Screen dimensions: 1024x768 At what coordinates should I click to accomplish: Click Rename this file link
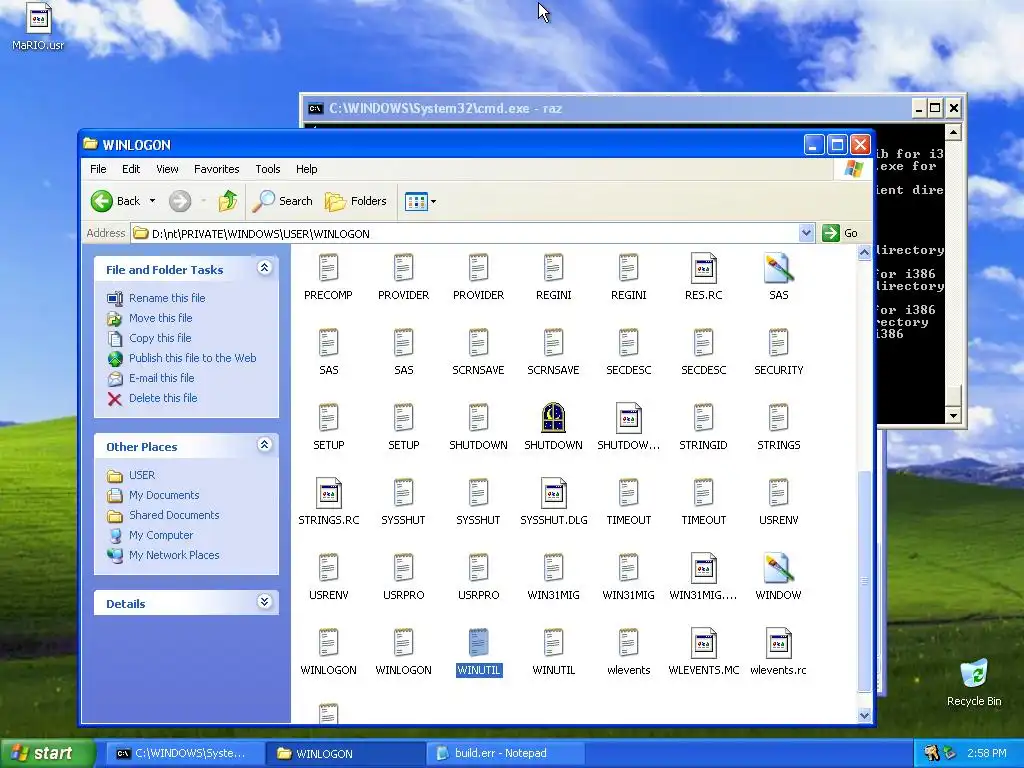[x=167, y=298]
